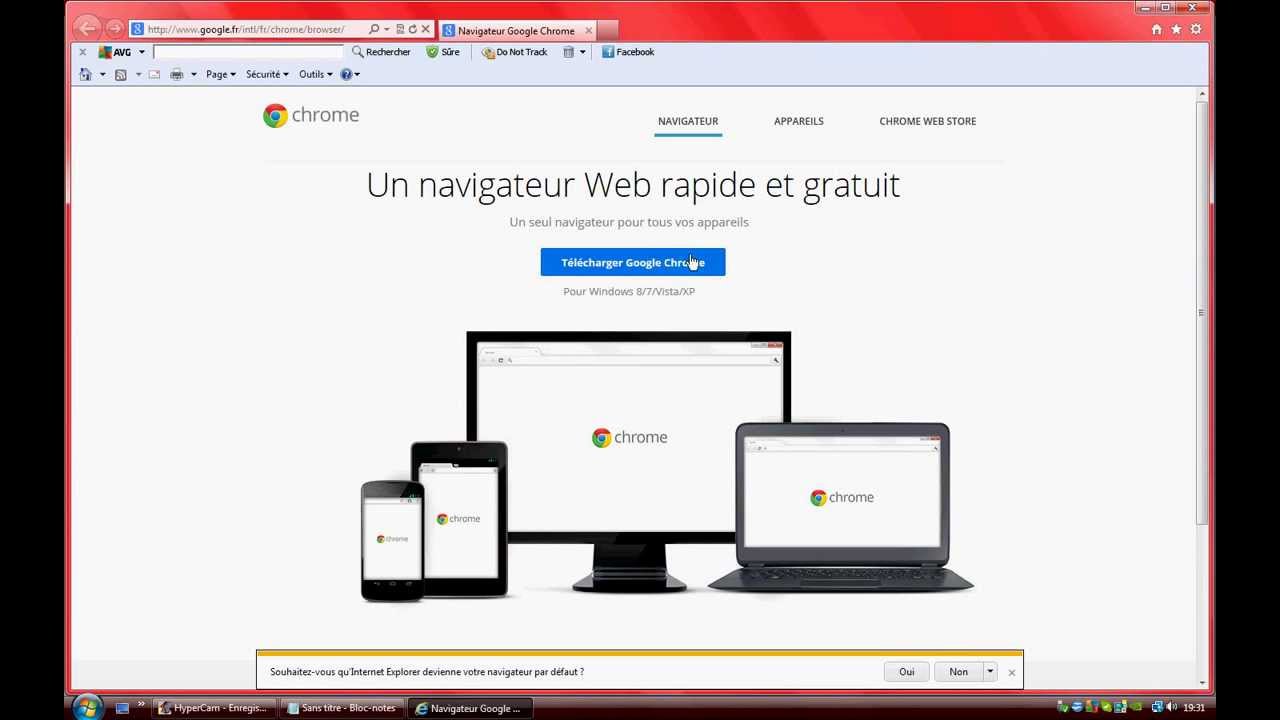The height and width of the screenshot is (720, 1280).
Task: Open the Windows Start orb
Action: [x=87, y=707]
